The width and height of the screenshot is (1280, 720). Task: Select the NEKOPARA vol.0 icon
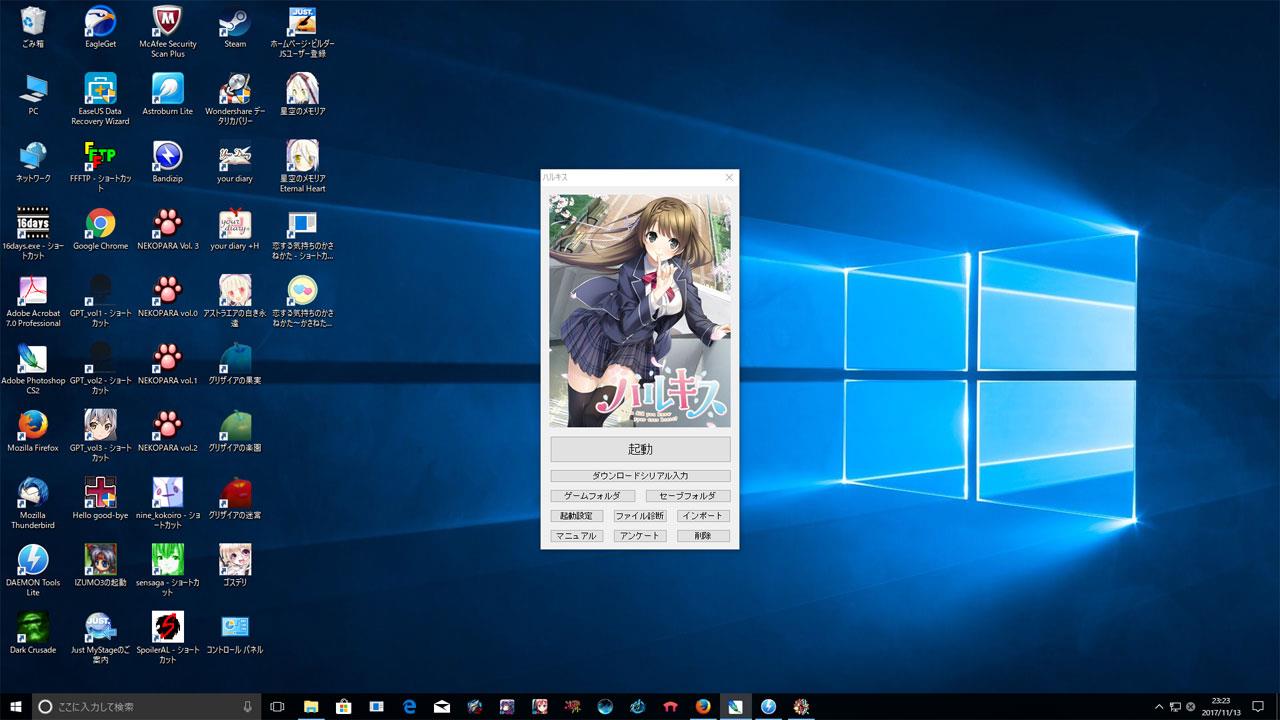[167, 296]
